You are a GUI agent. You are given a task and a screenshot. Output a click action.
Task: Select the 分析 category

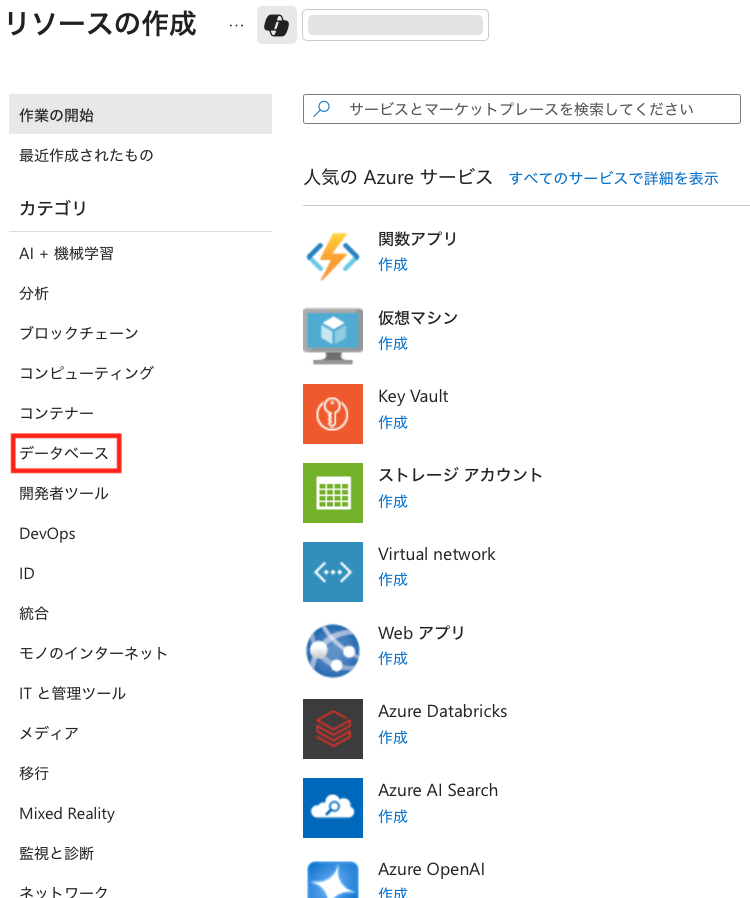34,293
